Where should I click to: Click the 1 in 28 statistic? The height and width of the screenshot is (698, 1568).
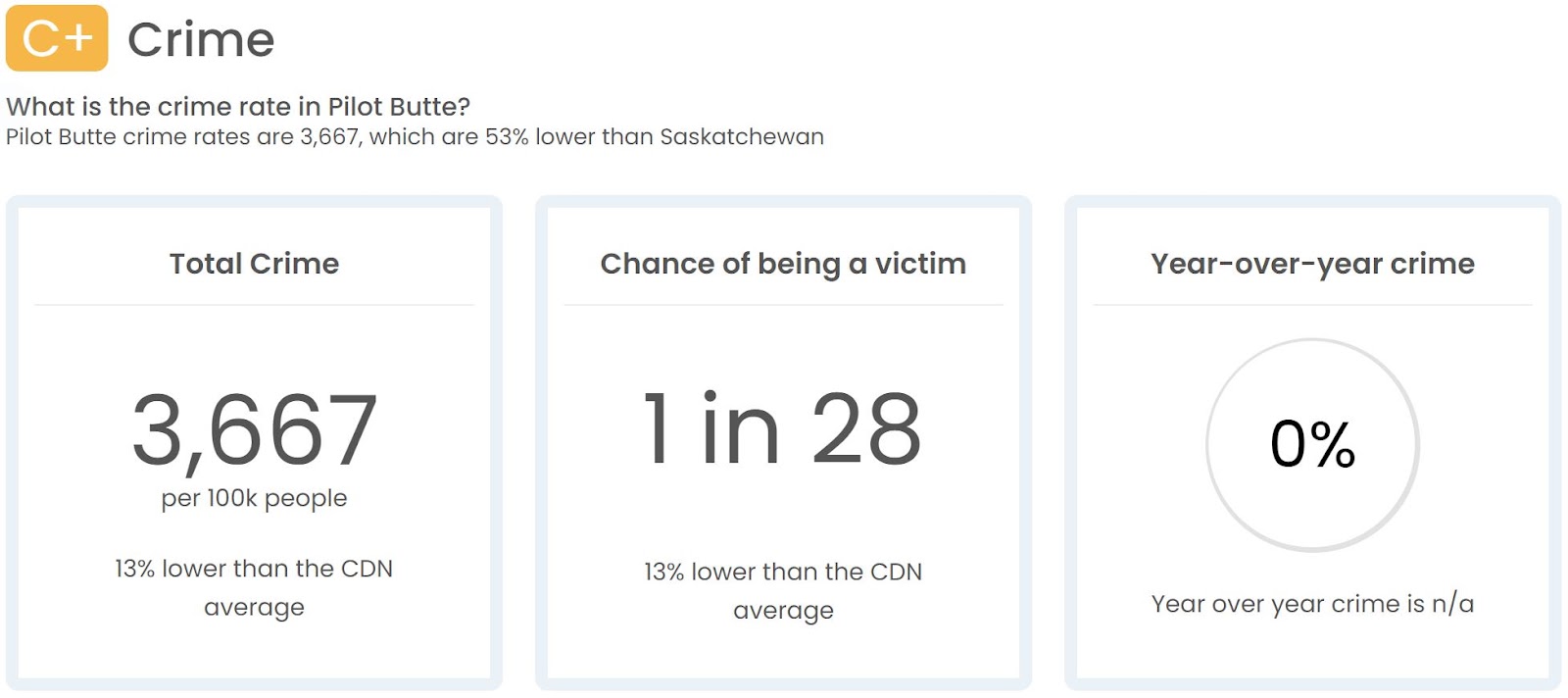click(783, 428)
